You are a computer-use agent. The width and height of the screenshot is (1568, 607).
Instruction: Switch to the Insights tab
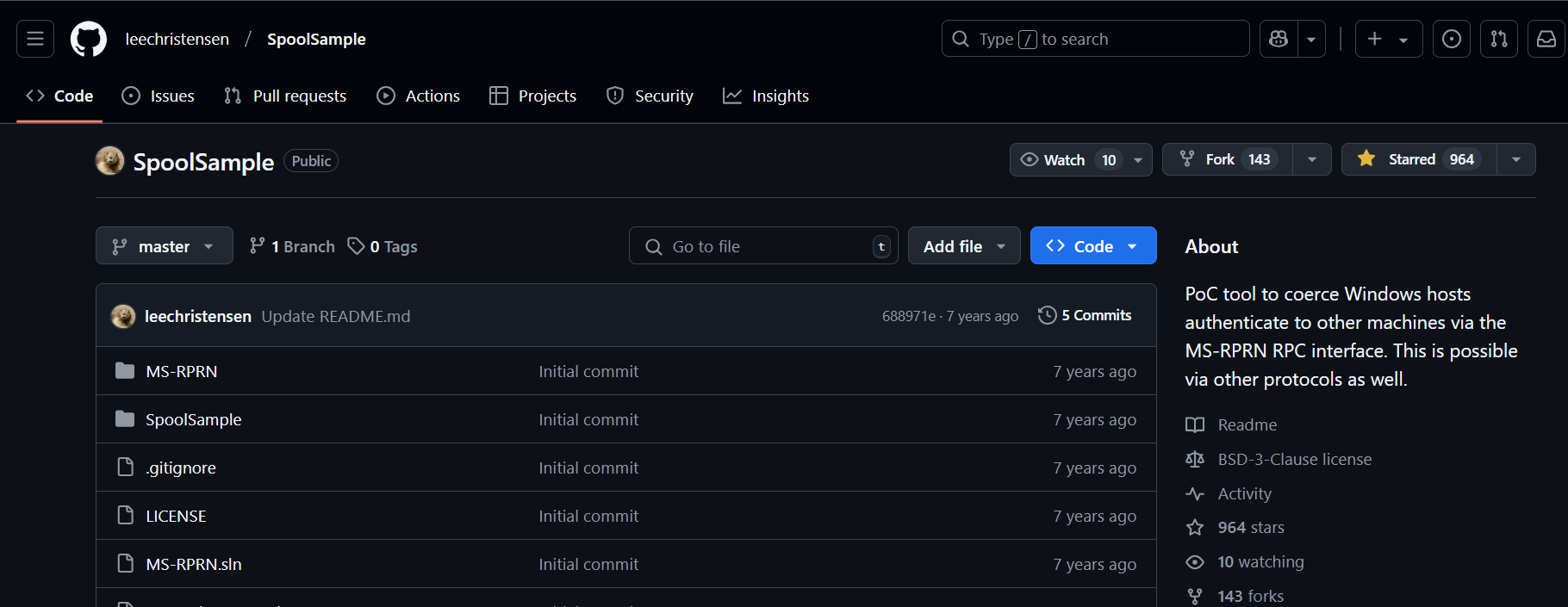click(766, 96)
